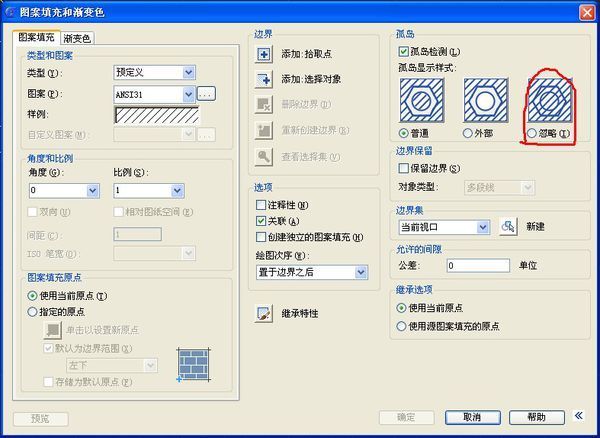The image size is (600, 438).
Task: Enable the 注释性 checkbox
Action: [x=262, y=205]
